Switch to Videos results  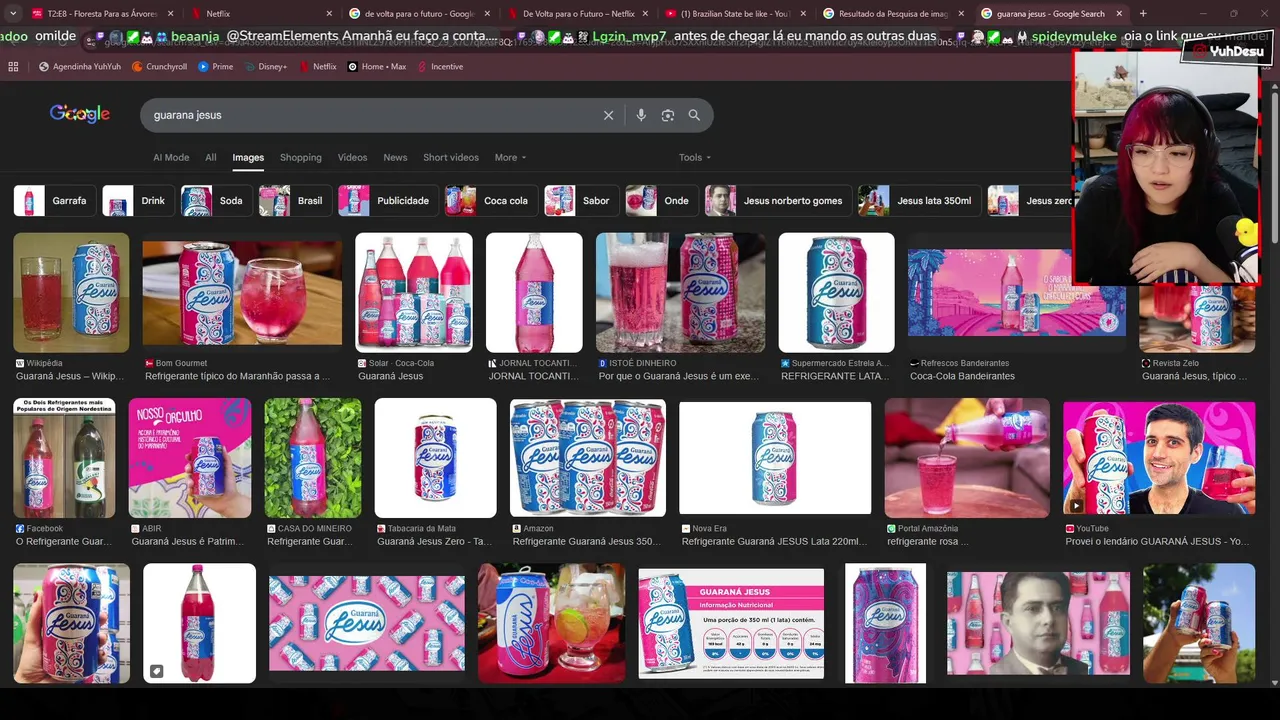352,158
